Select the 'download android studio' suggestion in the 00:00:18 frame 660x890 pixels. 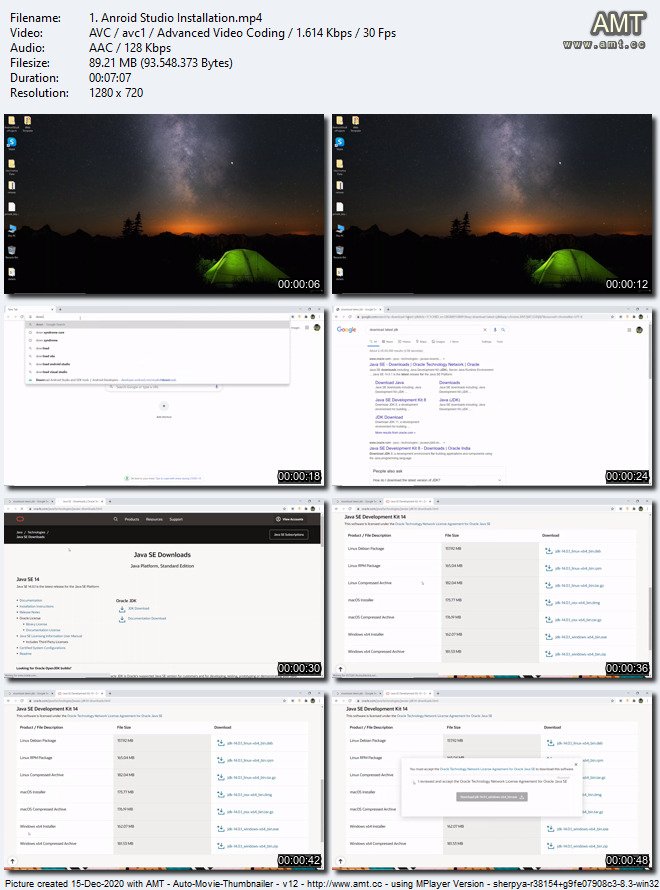(x=158, y=364)
